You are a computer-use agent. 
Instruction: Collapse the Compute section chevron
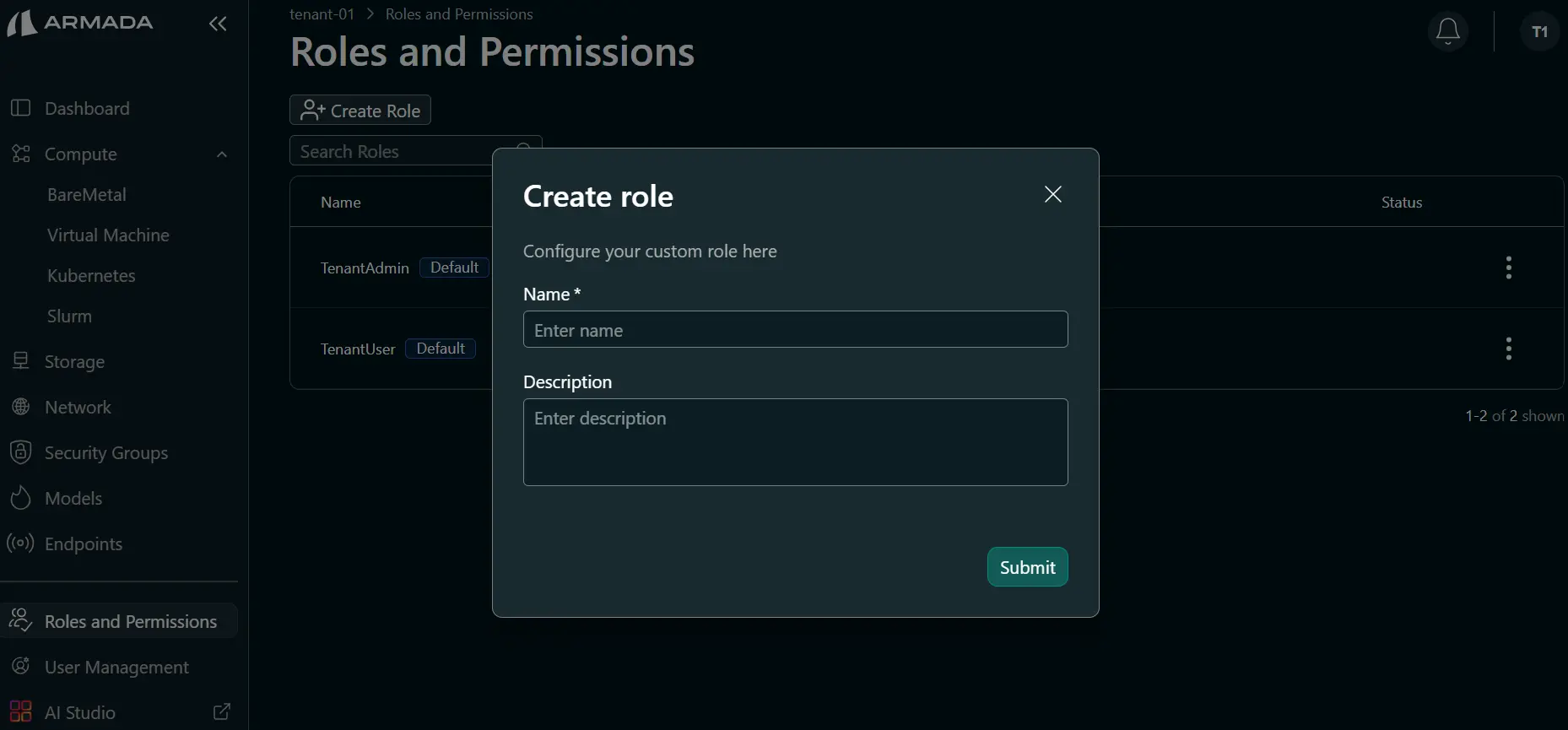[222, 154]
